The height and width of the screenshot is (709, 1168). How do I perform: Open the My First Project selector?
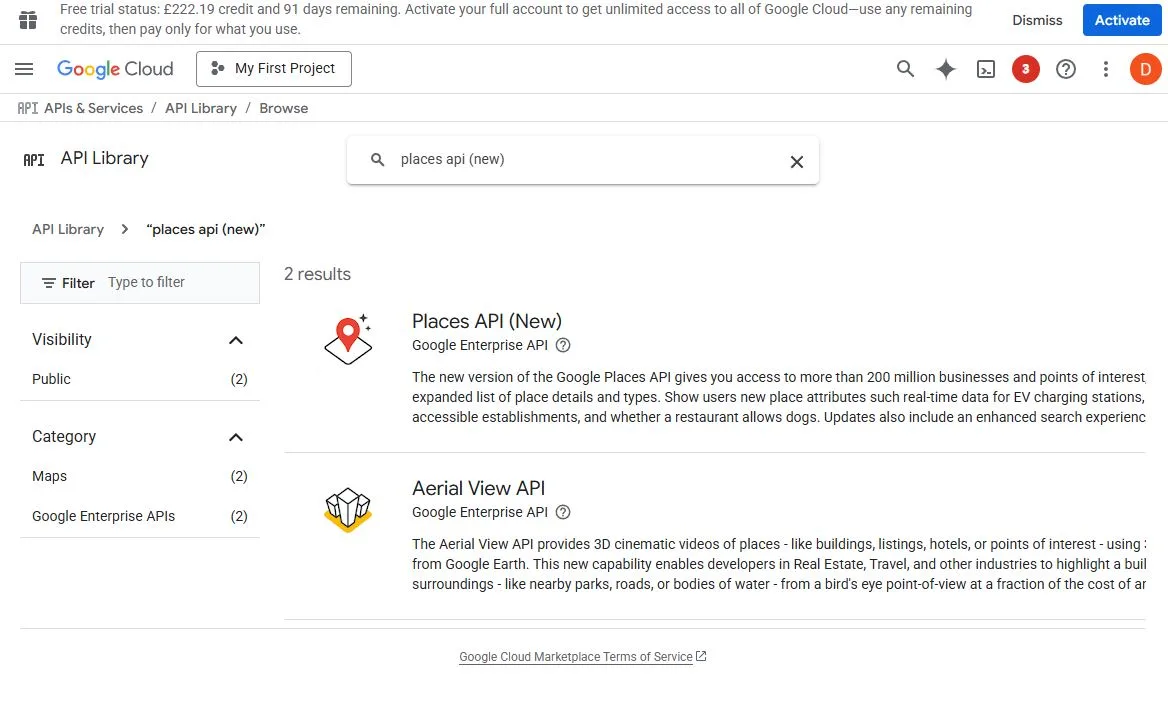click(274, 69)
